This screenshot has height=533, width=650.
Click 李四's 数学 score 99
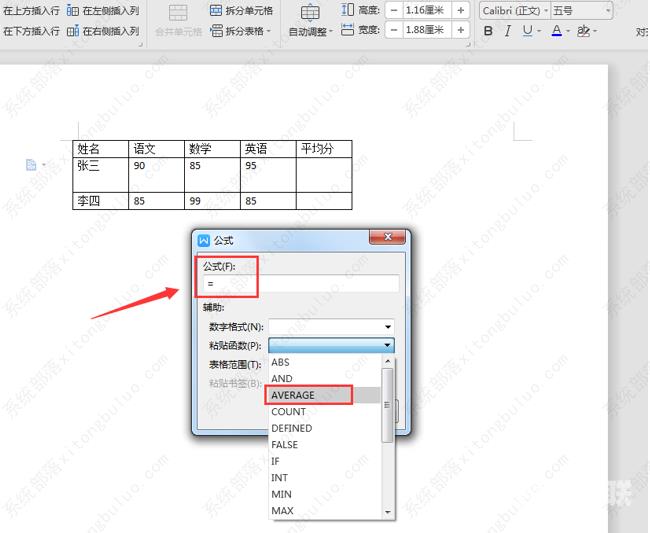[x=212, y=201]
